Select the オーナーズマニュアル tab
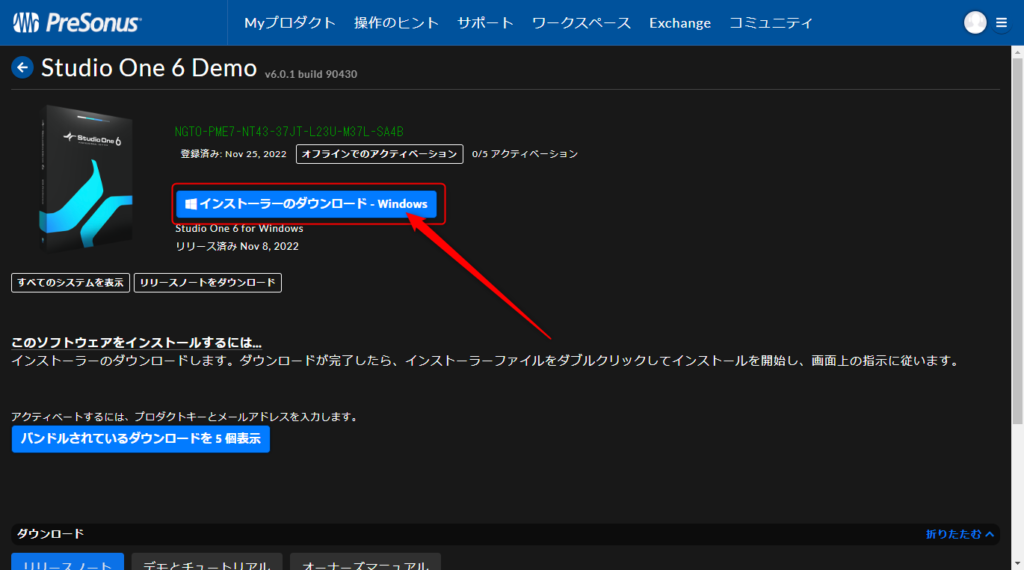The image size is (1024, 570). pyautogui.click(x=365, y=563)
